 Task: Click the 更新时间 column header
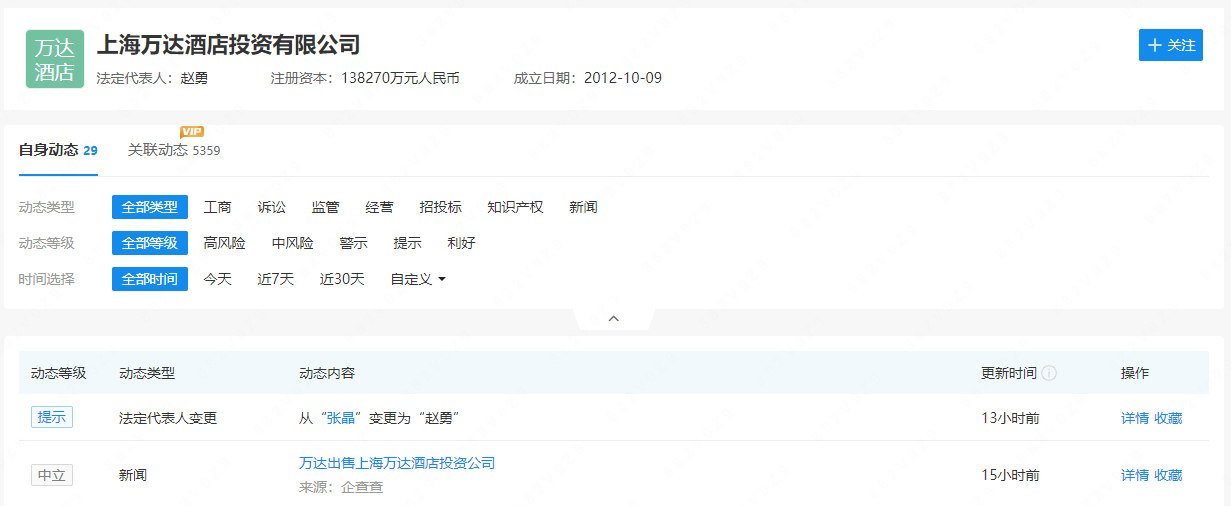(1009, 373)
